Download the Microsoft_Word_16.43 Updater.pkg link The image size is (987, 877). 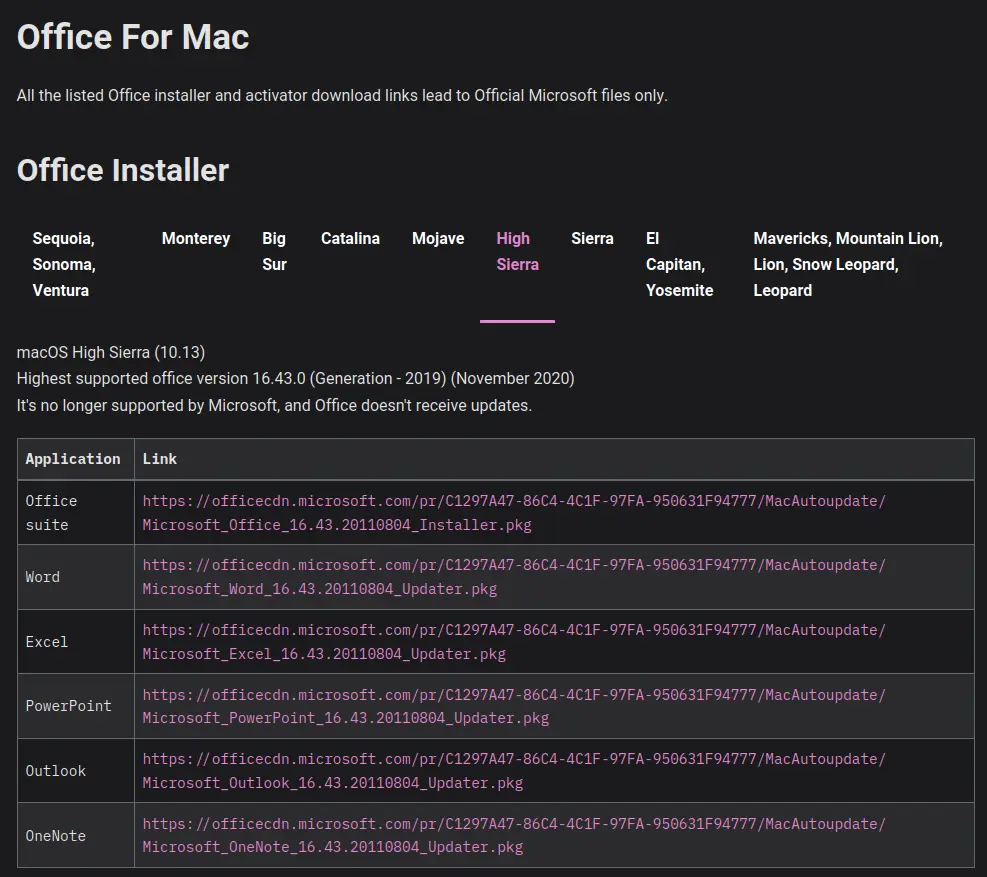point(514,577)
